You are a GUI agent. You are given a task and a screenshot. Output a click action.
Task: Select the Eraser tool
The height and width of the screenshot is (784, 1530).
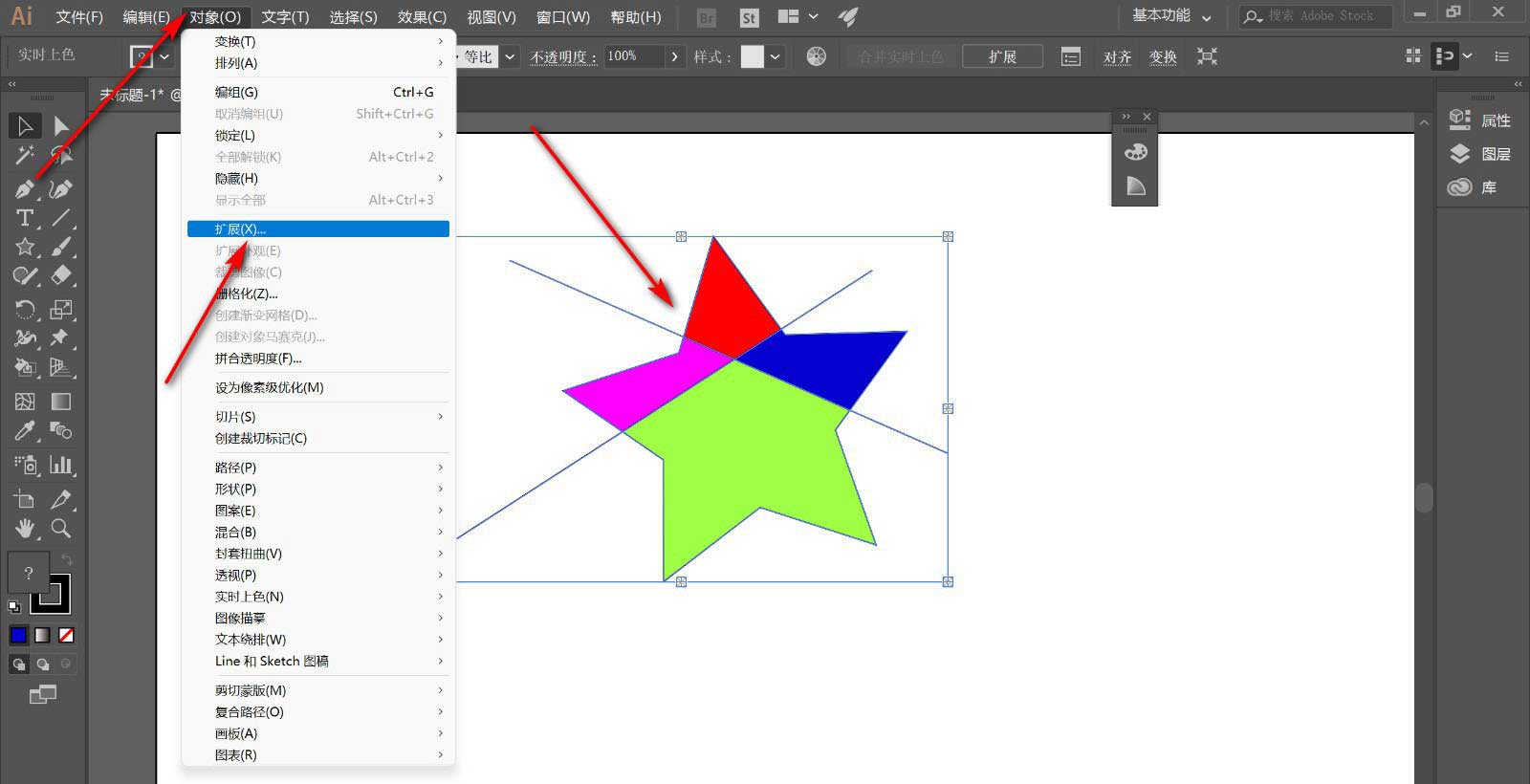pos(61,275)
